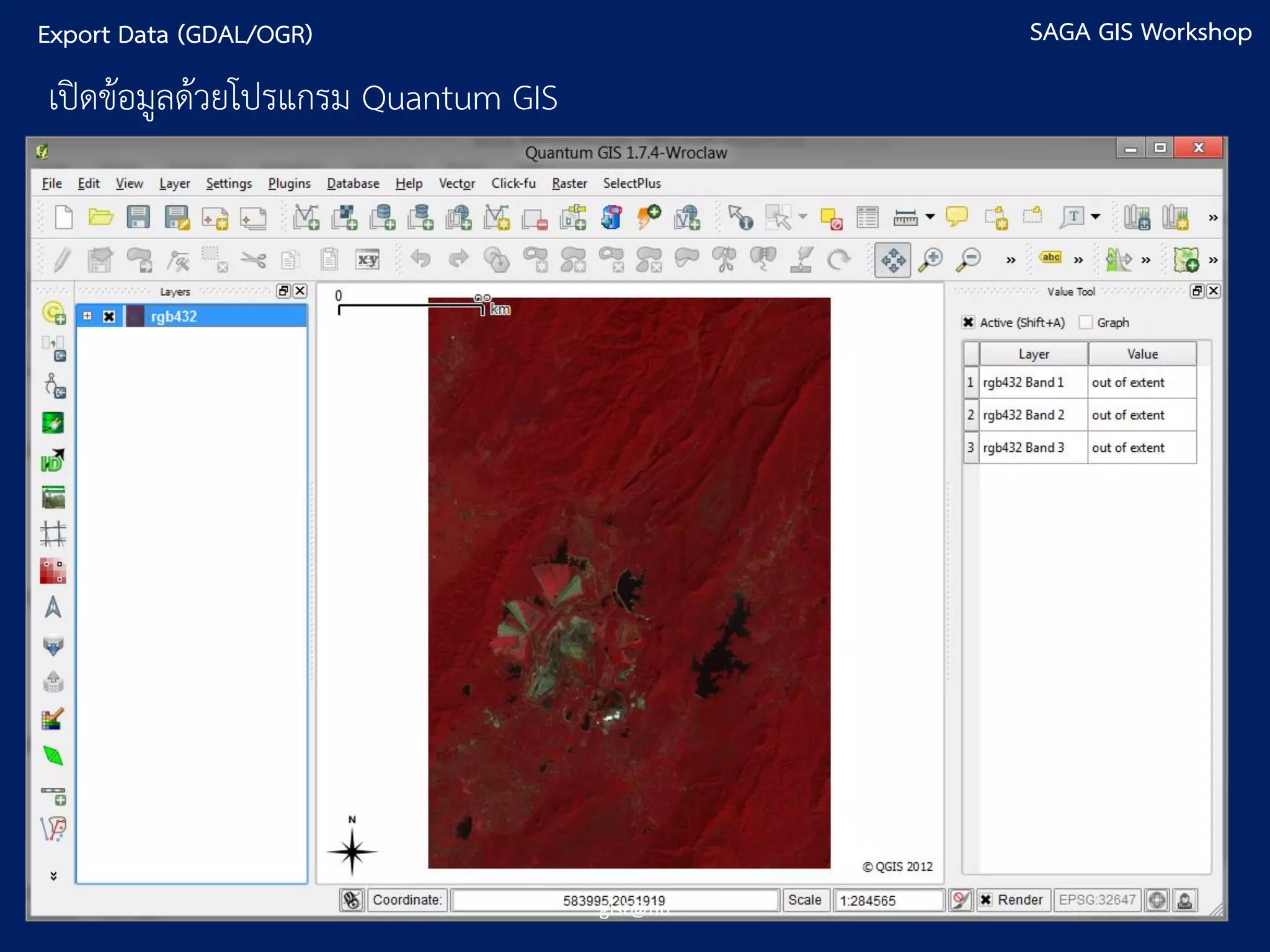1270x952 pixels.
Task: Add a raster layer via toolbar icon
Action: pos(344,218)
